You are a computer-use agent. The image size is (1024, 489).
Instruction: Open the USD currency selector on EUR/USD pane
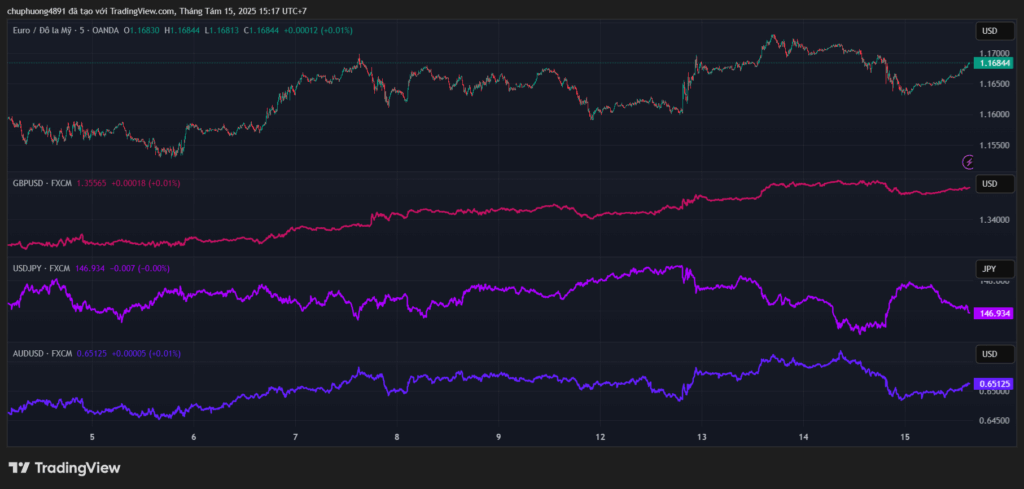point(990,31)
